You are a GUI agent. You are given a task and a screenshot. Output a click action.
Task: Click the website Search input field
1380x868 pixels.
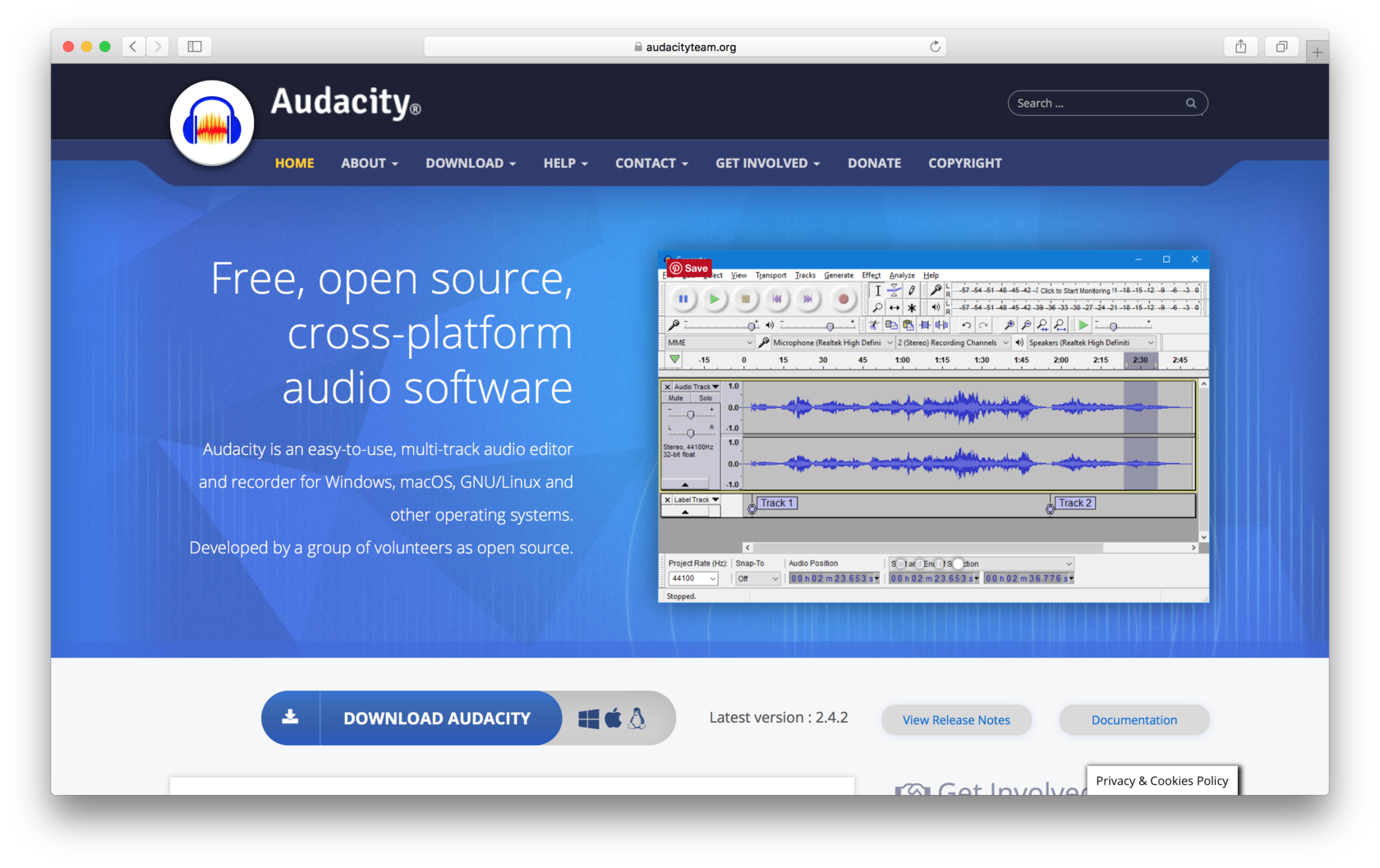click(1107, 103)
